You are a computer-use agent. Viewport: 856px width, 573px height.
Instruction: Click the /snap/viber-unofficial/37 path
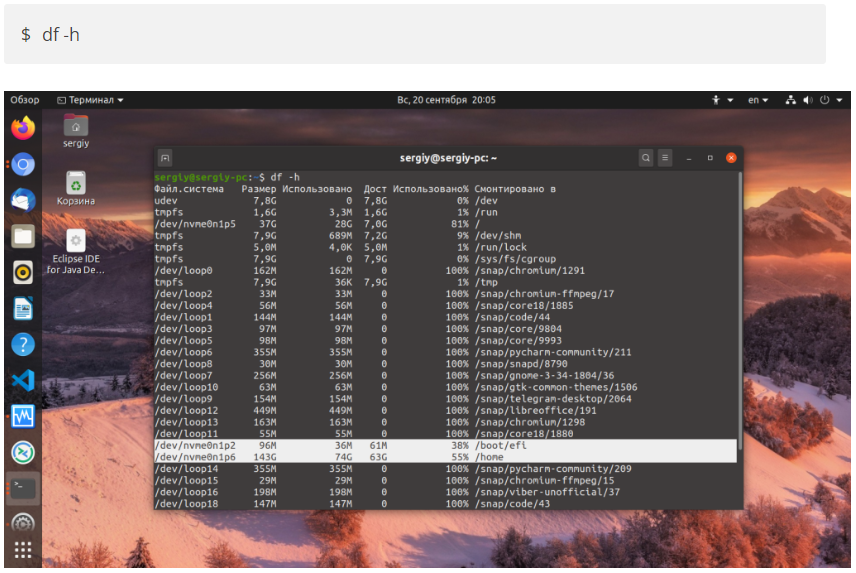coord(546,492)
